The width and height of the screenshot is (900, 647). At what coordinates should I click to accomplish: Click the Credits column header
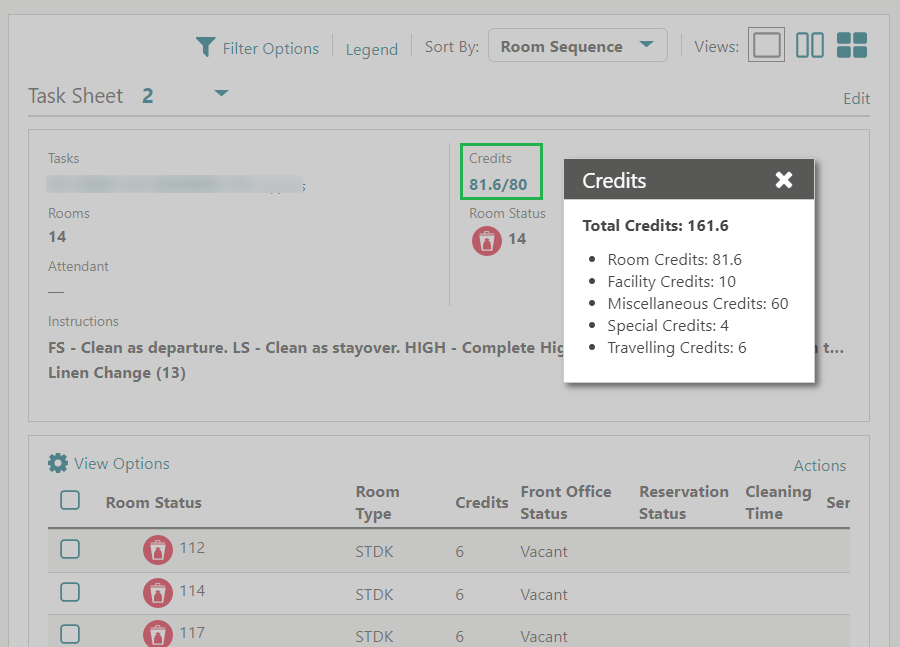[482, 502]
